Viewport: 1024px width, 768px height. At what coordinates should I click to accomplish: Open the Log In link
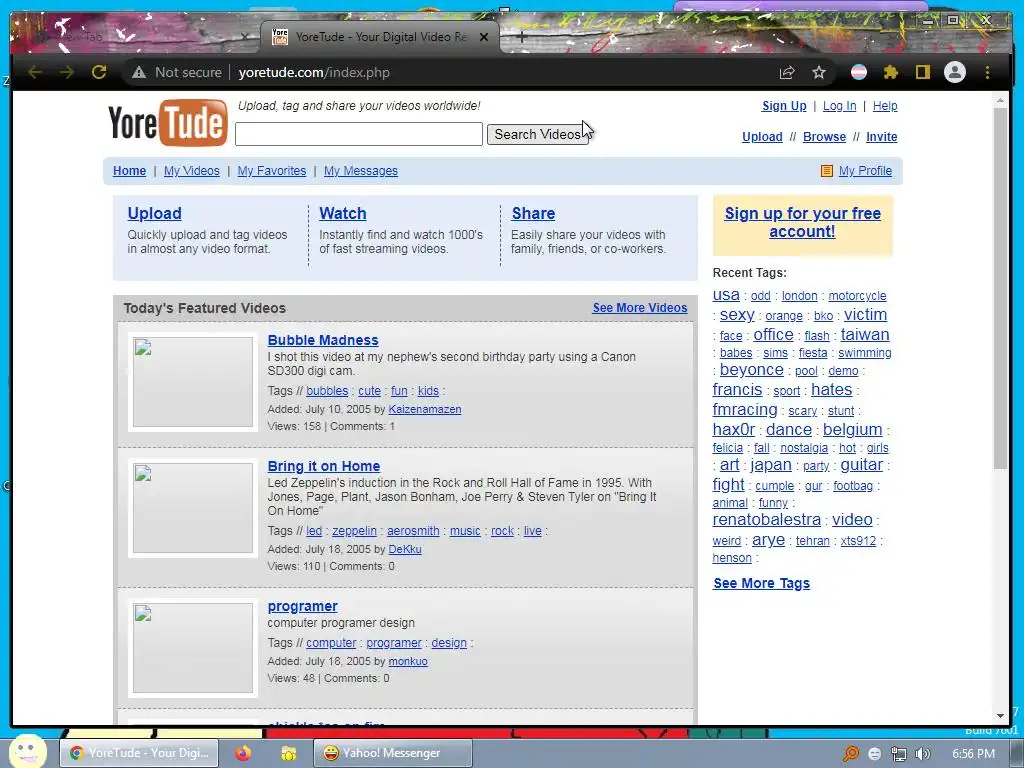839,106
